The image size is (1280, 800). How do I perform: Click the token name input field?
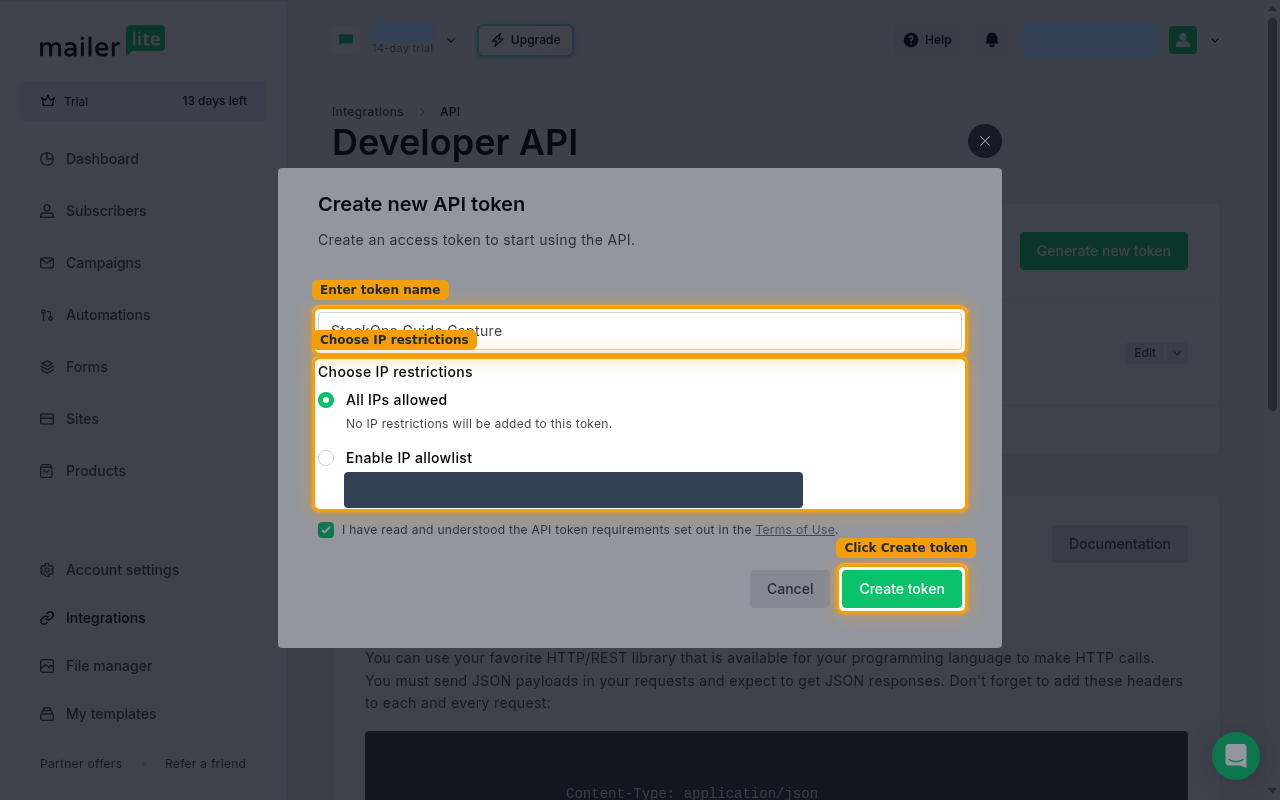pos(640,331)
